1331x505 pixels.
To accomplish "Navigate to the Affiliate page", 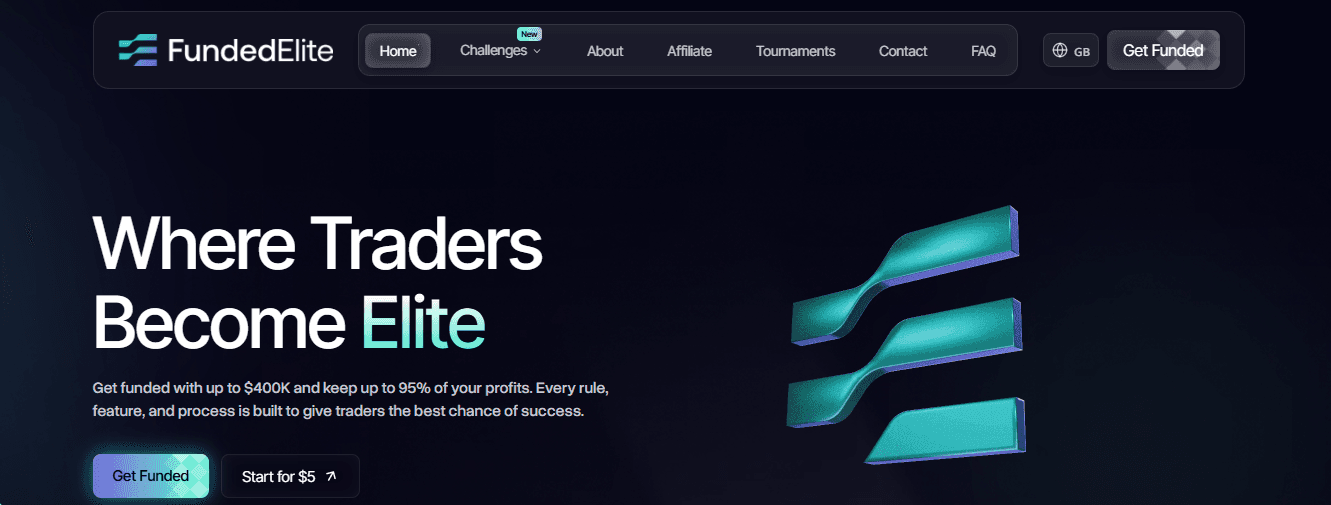I will [690, 51].
